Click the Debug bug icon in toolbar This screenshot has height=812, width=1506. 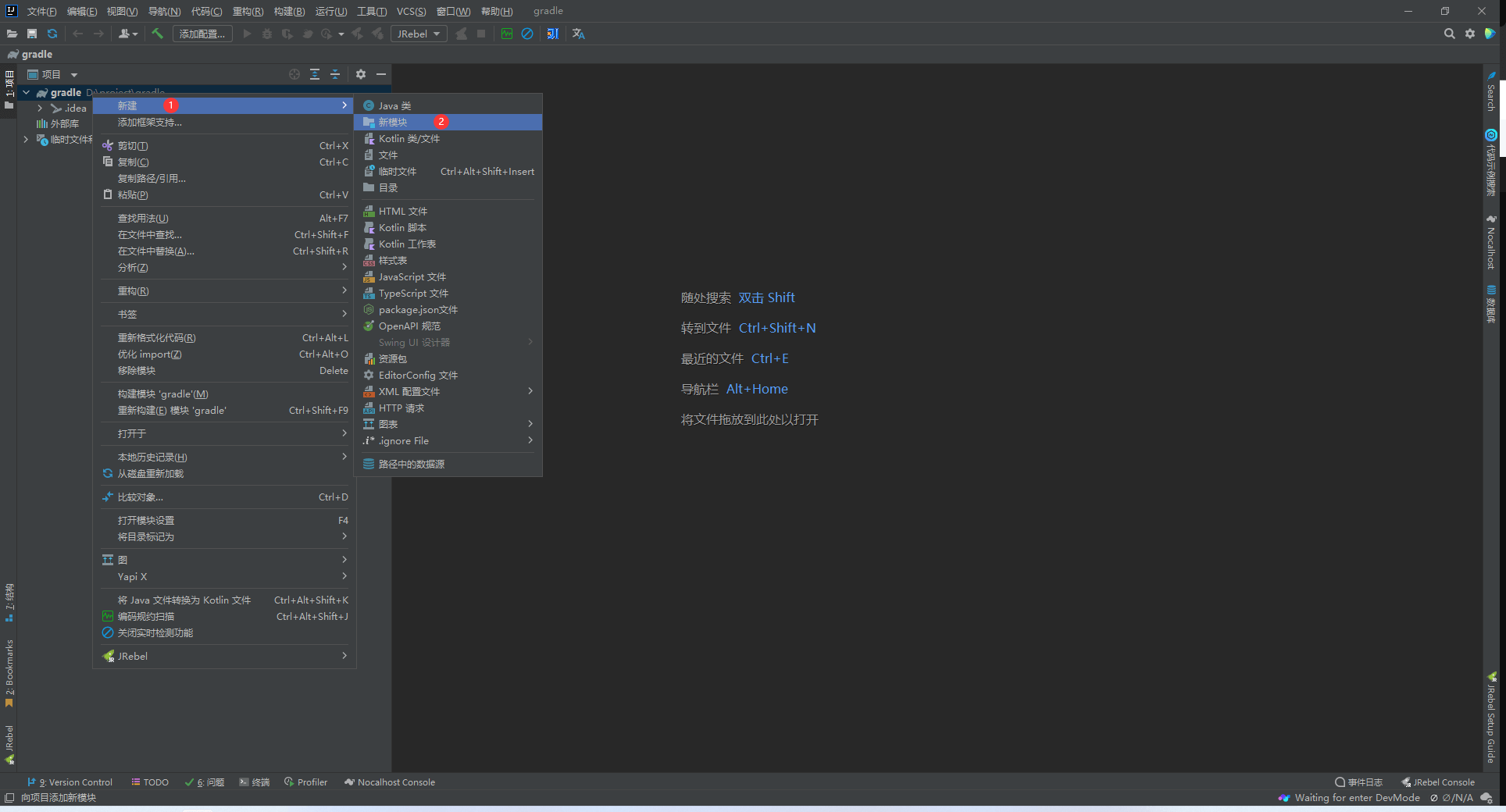[267, 34]
